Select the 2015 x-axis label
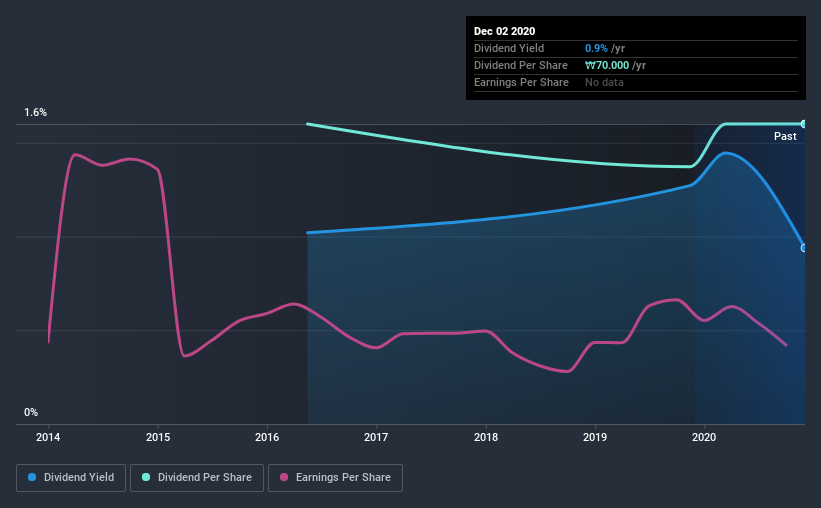 click(x=158, y=437)
